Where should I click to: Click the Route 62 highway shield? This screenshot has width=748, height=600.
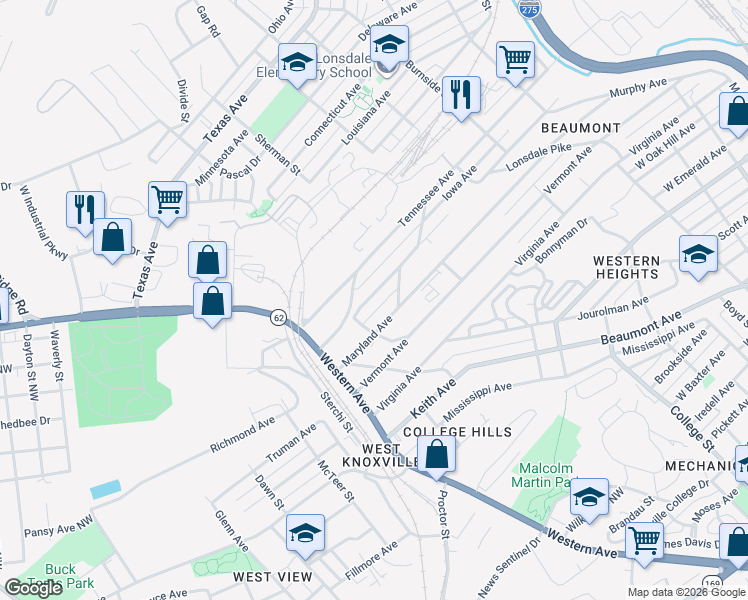coord(278,317)
